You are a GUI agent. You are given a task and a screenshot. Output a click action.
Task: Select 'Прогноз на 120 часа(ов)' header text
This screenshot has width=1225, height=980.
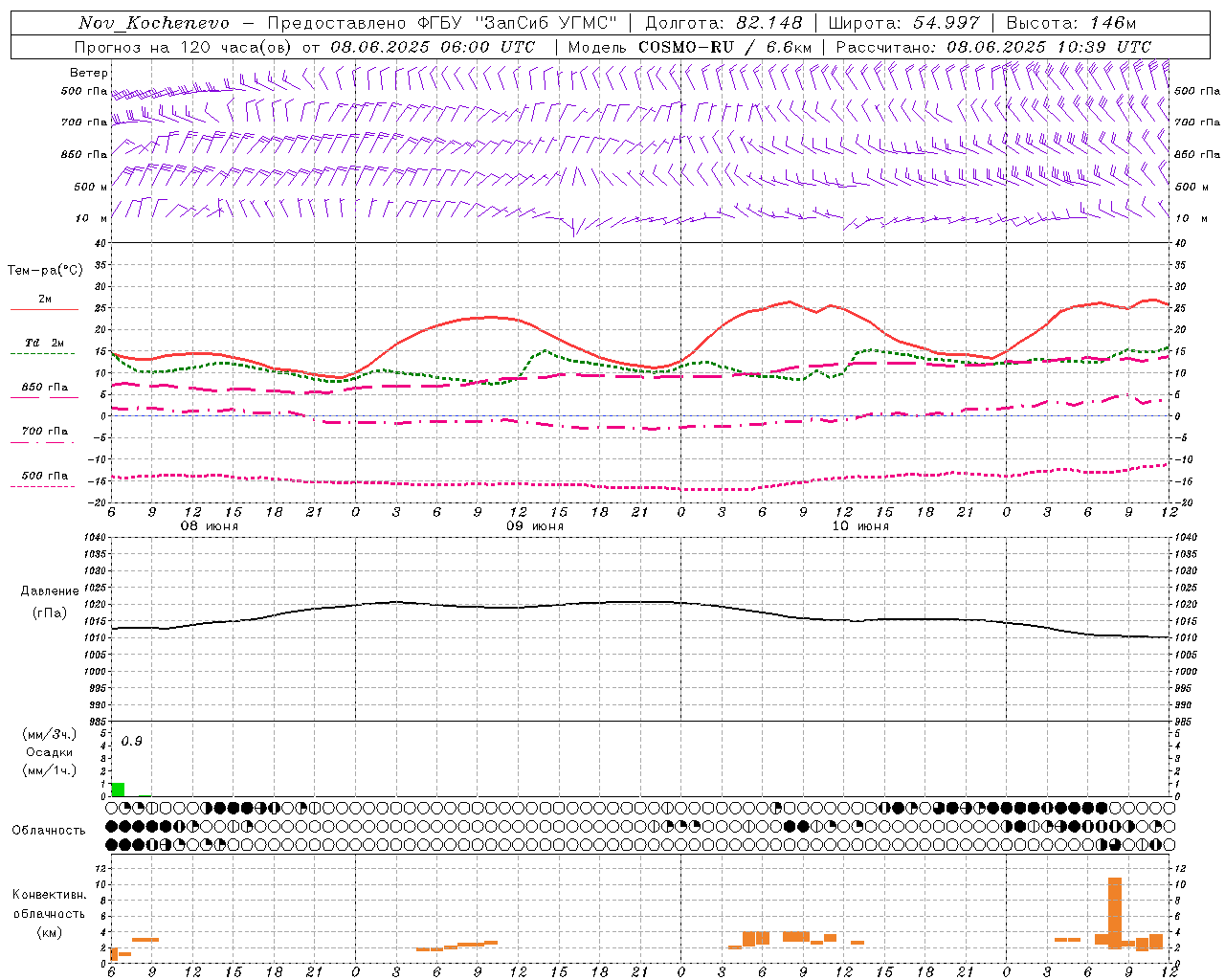point(184,47)
